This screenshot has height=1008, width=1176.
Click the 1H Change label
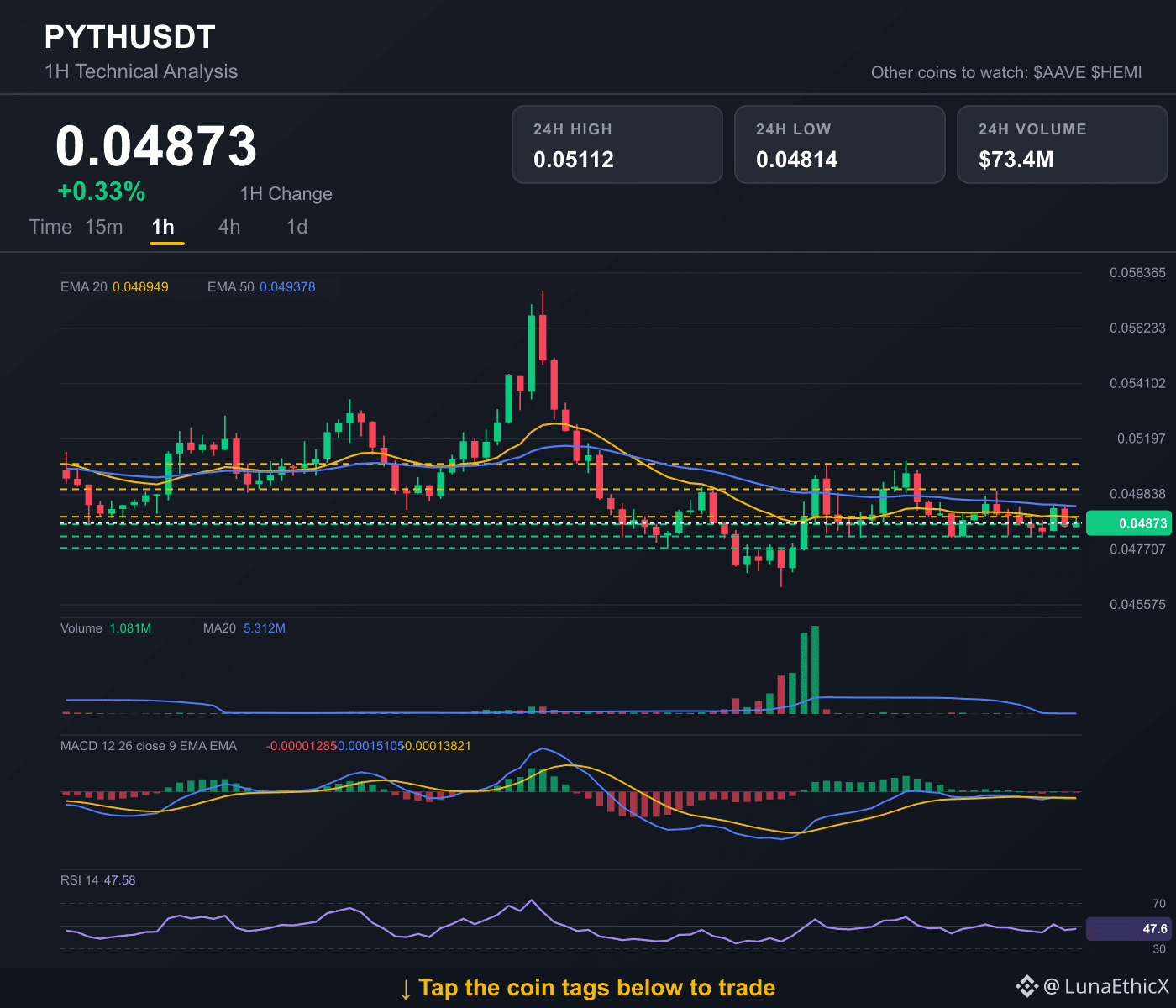click(286, 194)
